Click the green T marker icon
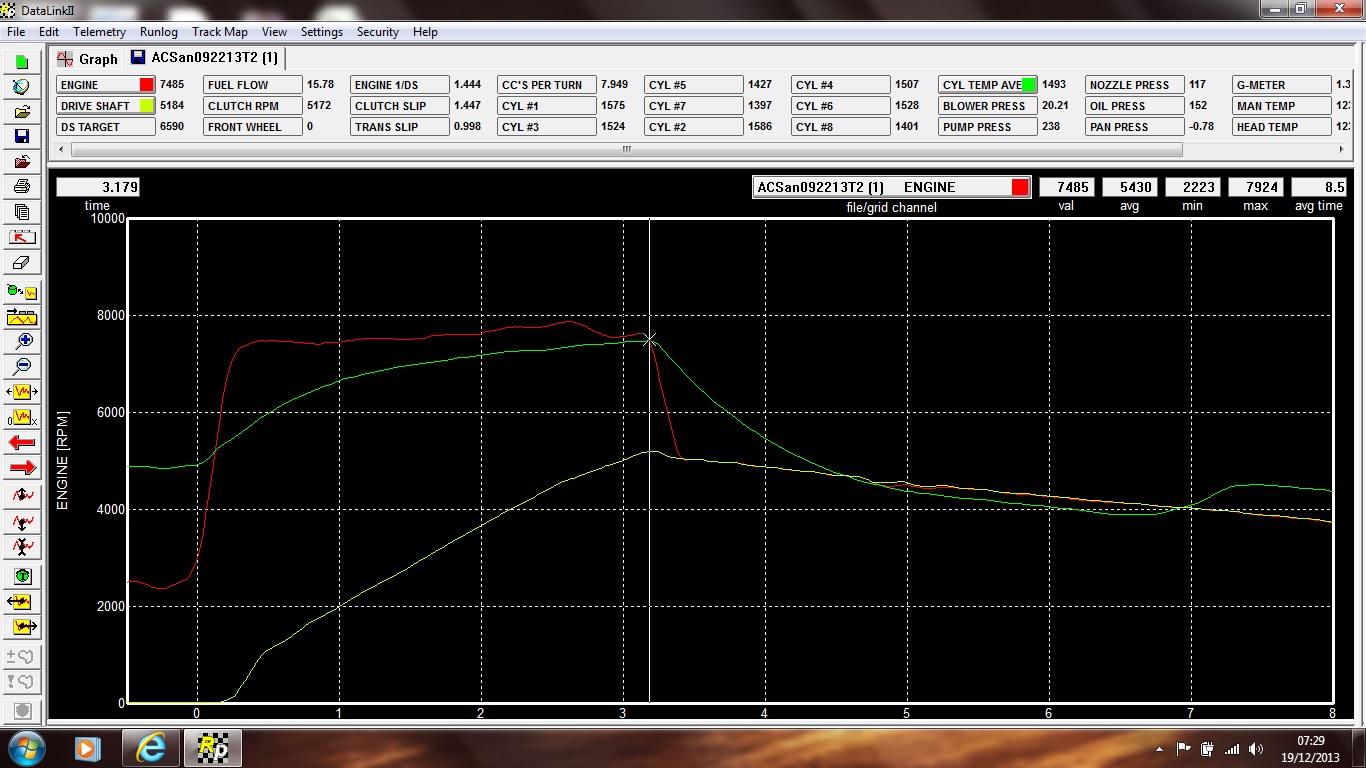The width and height of the screenshot is (1366, 768). (22, 576)
